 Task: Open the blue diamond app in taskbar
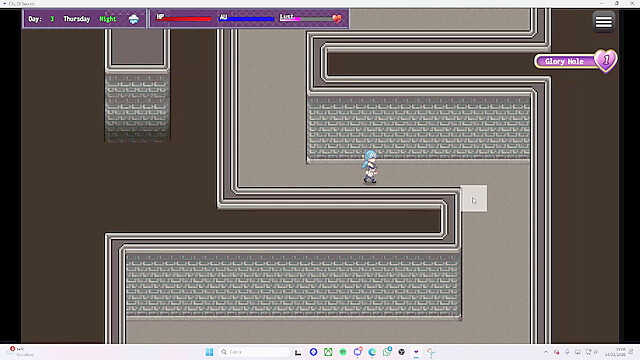(x=313, y=352)
